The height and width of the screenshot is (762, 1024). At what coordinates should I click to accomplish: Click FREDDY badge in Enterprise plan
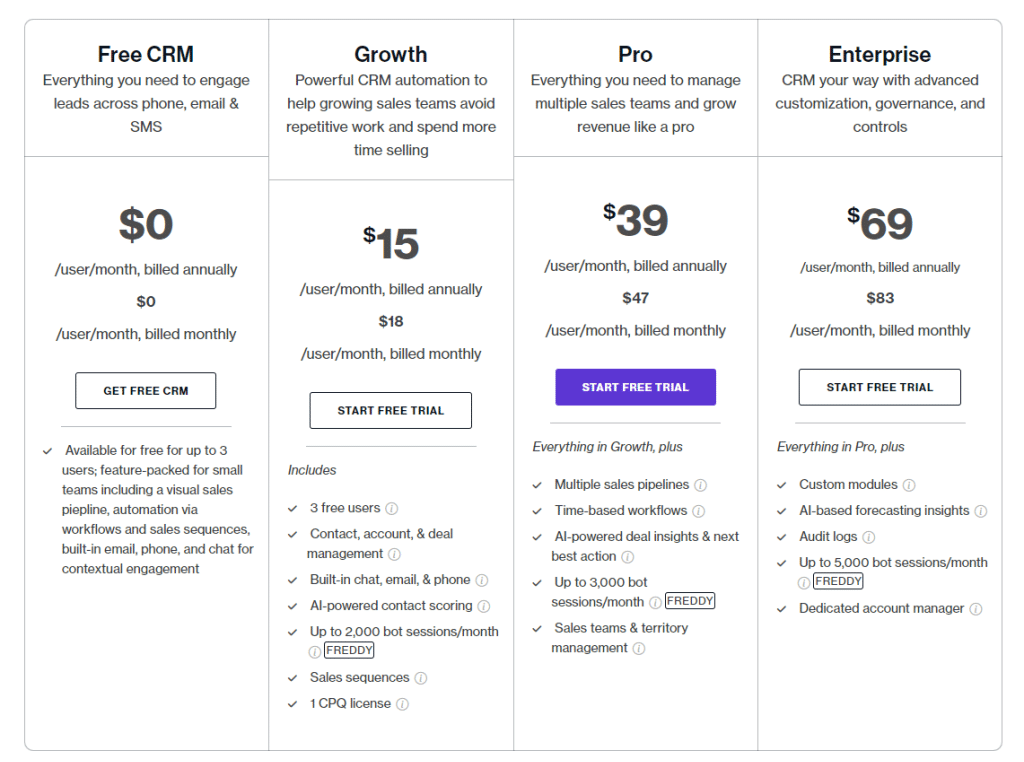pyautogui.click(x=839, y=581)
